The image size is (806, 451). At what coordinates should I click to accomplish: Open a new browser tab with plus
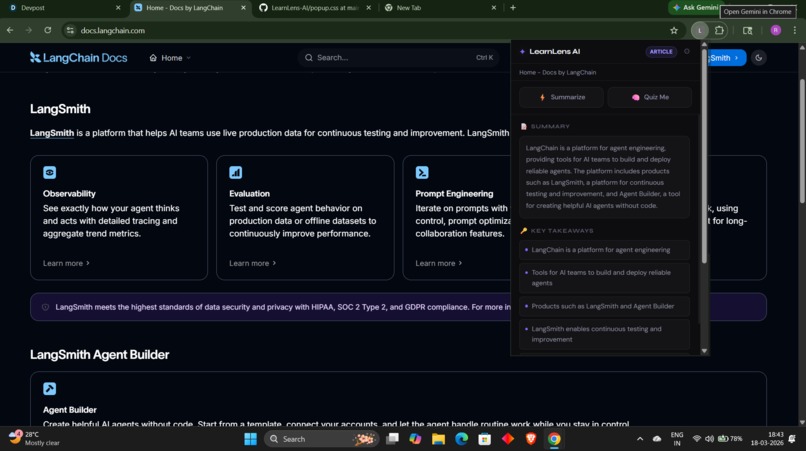[x=512, y=8]
